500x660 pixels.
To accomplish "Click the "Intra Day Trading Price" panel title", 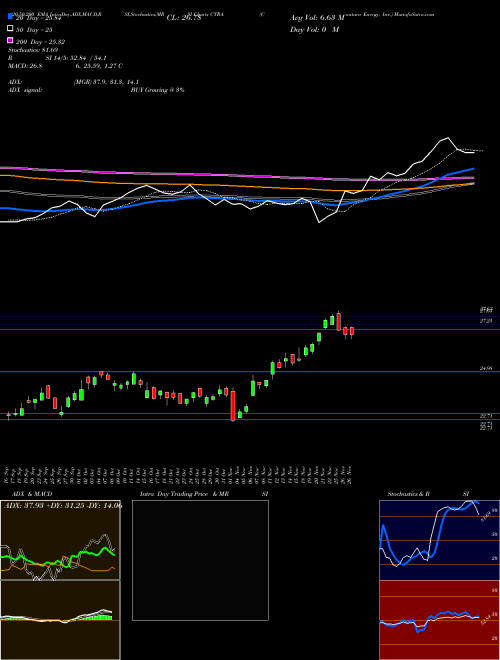I will pyautogui.click(x=174, y=494).
